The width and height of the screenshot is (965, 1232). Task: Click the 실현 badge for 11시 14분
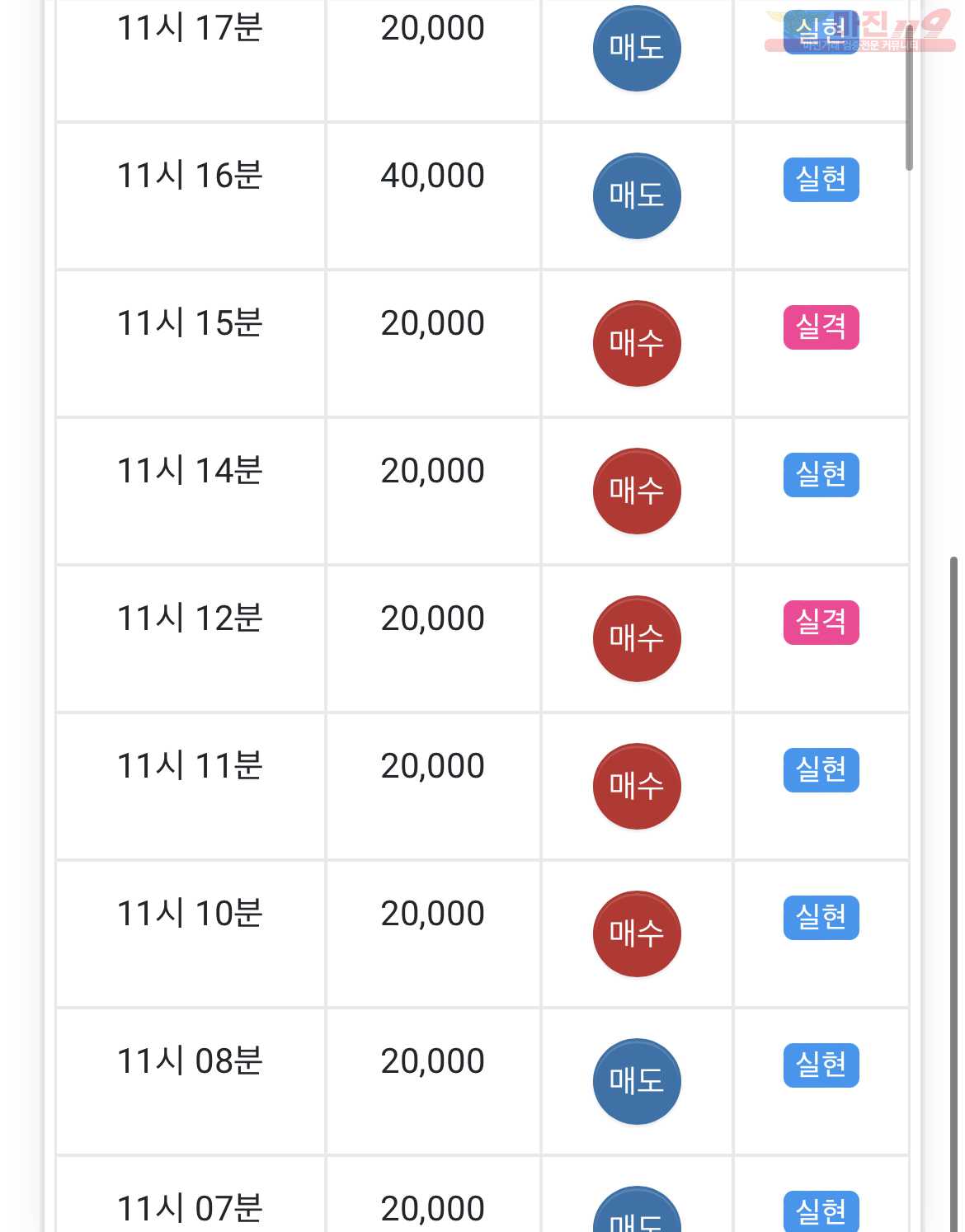pyautogui.click(x=821, y=475)
